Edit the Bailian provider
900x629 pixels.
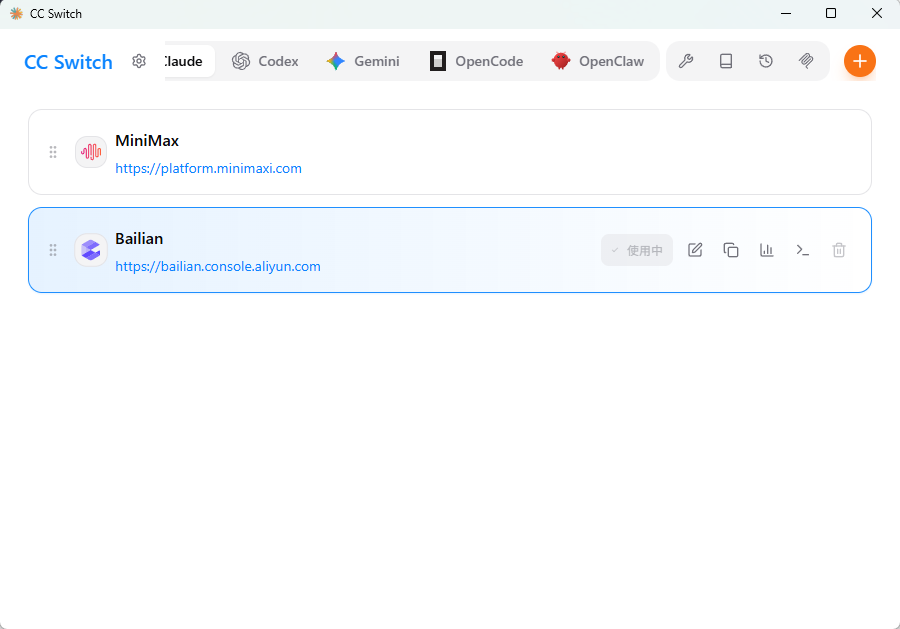[695, 250]
